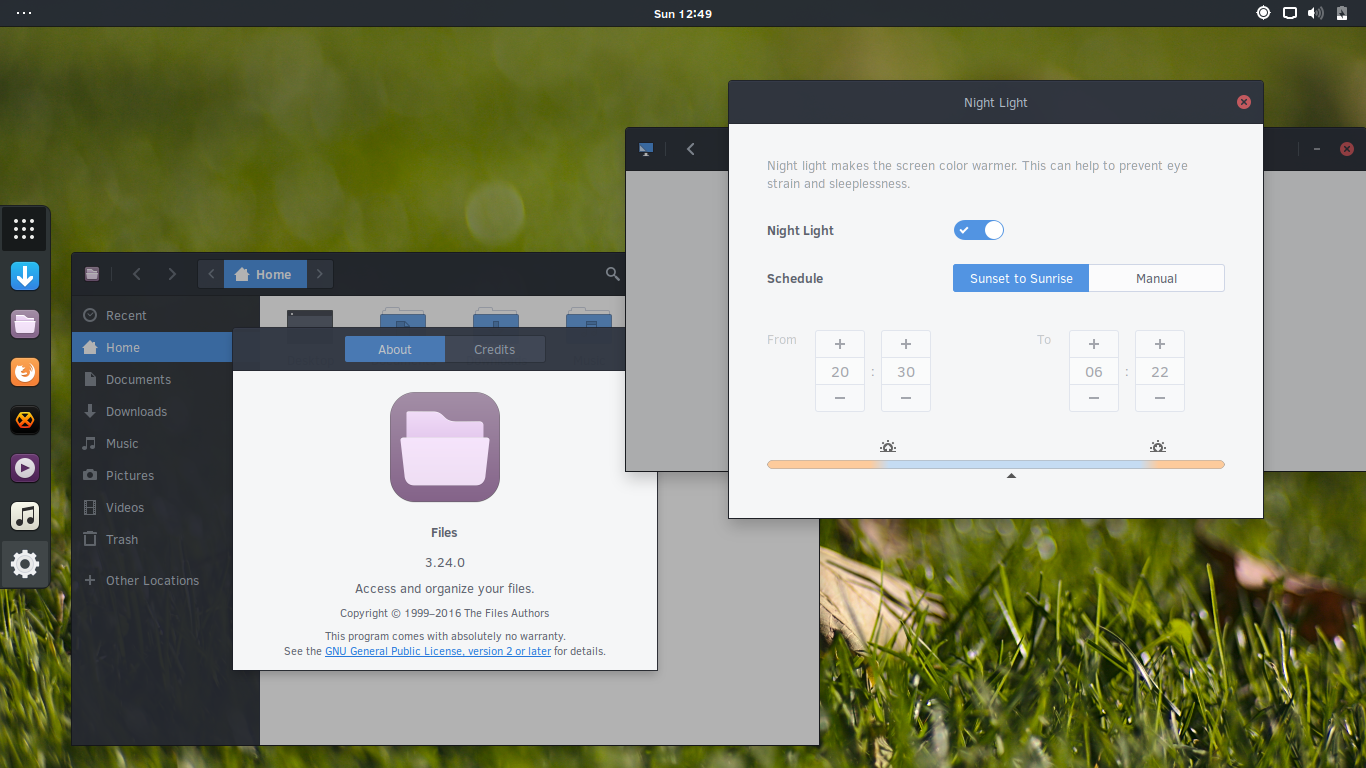Open the volume indicator in top bar
The height and width of the screenshot is (768, 1366).
1316,13
